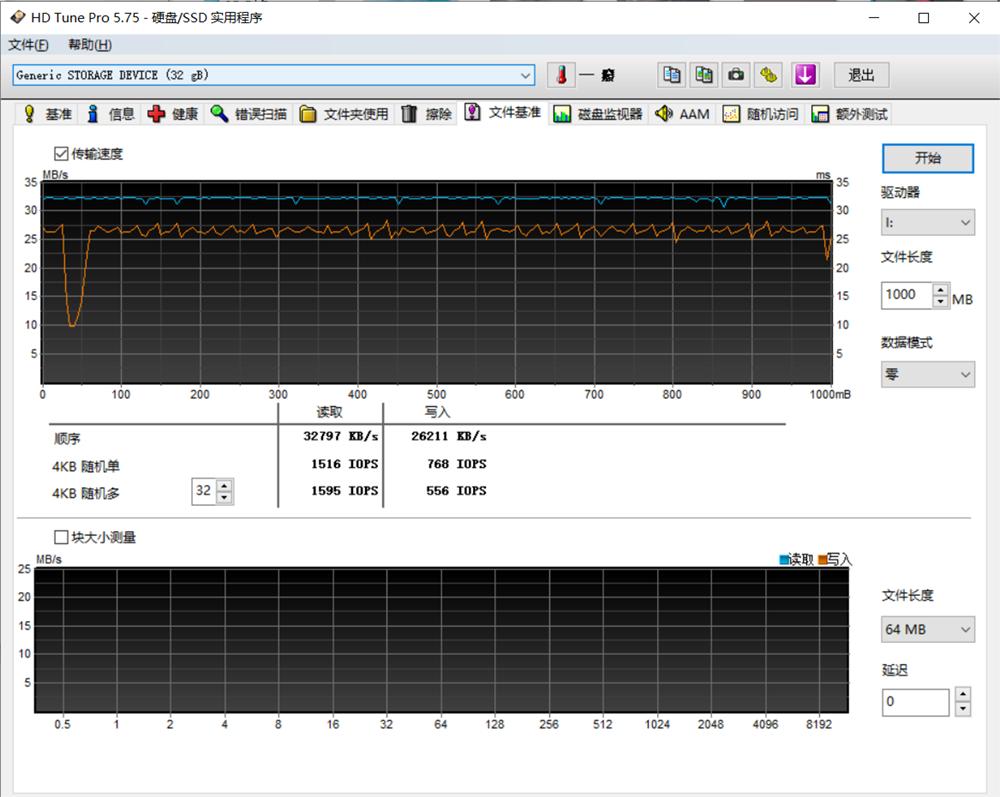Image resolution: width=1000 pixels, height=797 pixels.
Task: Open the 驱动器 drive letter dropdown
Action: click(927, 222)
